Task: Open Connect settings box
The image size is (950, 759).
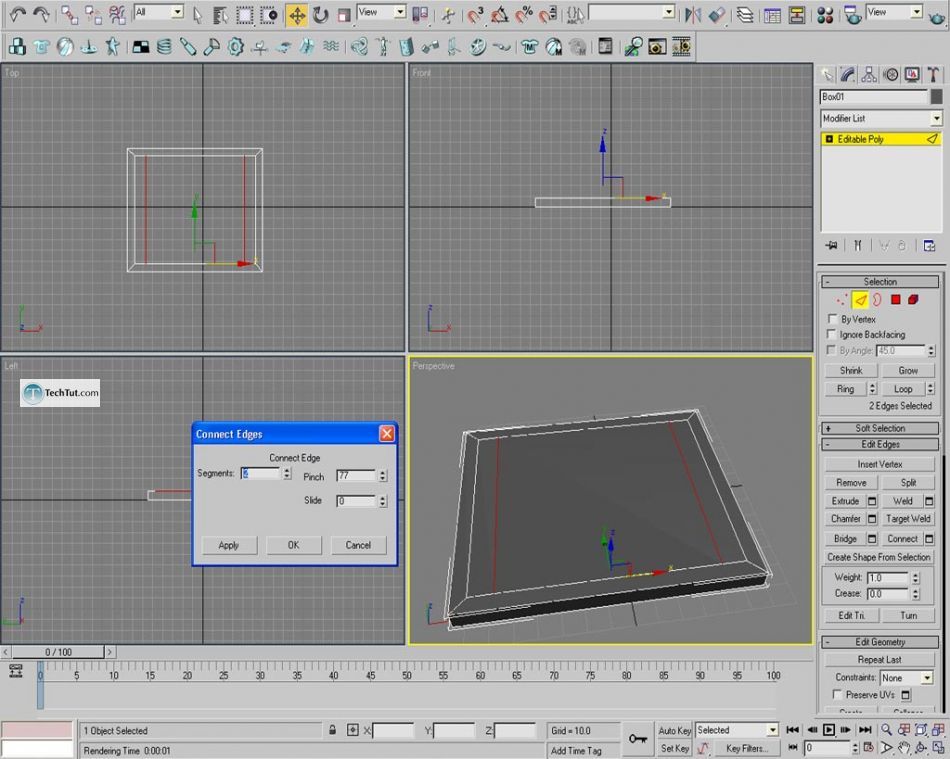Action: 929,539
